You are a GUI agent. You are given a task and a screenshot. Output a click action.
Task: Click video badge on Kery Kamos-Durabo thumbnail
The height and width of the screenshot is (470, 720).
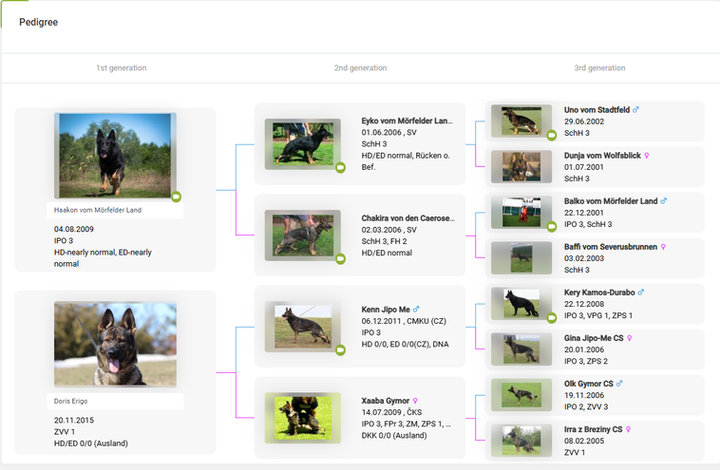click(x=551, y=318)
